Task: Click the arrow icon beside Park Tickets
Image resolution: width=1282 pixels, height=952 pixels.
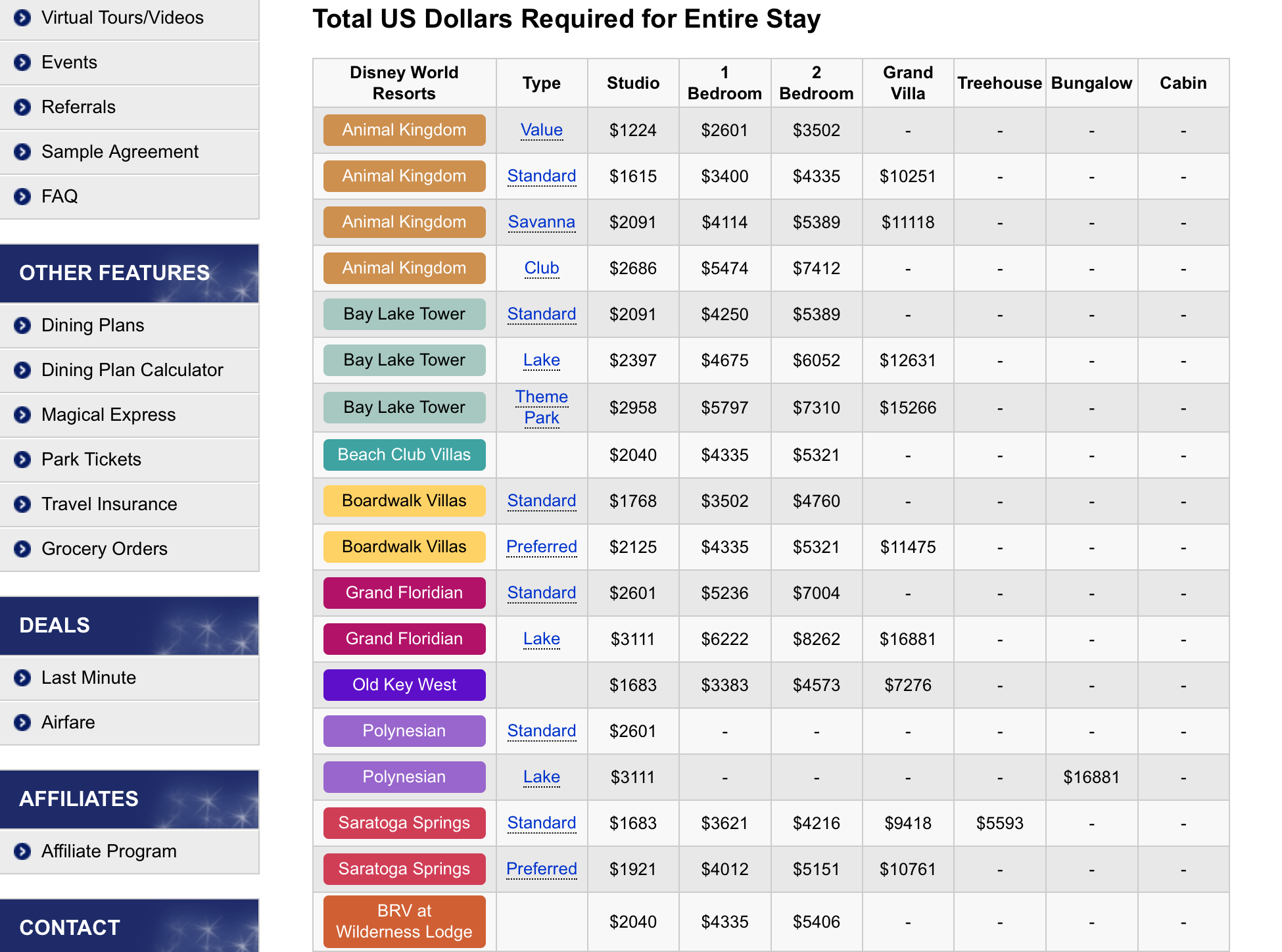Action: click(22, 460)
